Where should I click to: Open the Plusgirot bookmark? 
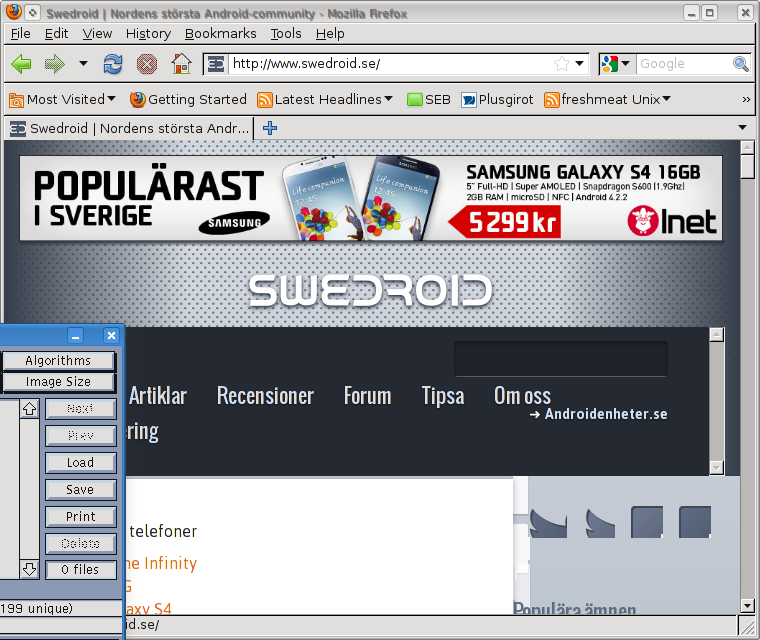[x=497, y=99]
